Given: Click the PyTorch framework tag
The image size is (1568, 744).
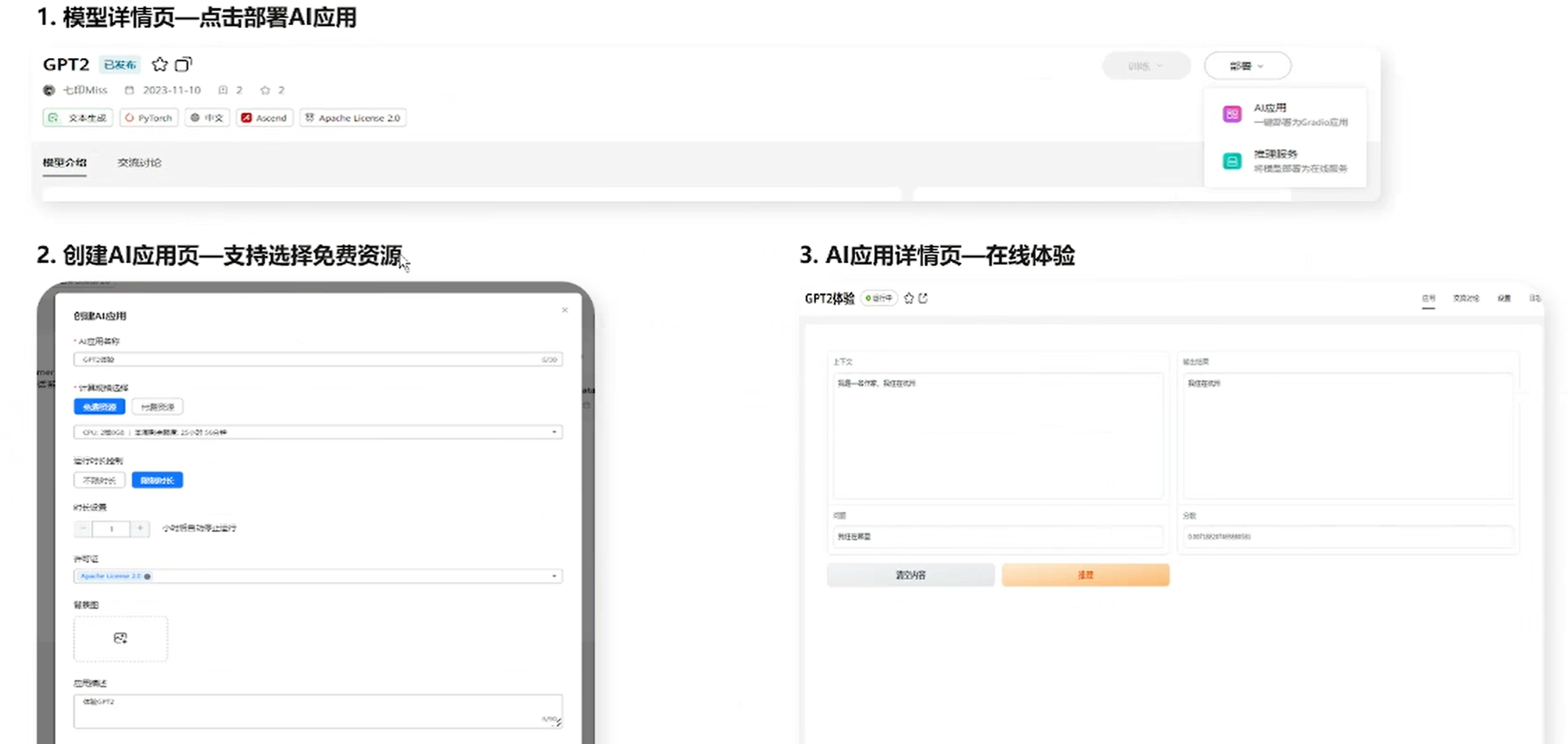Looking at the screenshot, I should coord(149,117).
